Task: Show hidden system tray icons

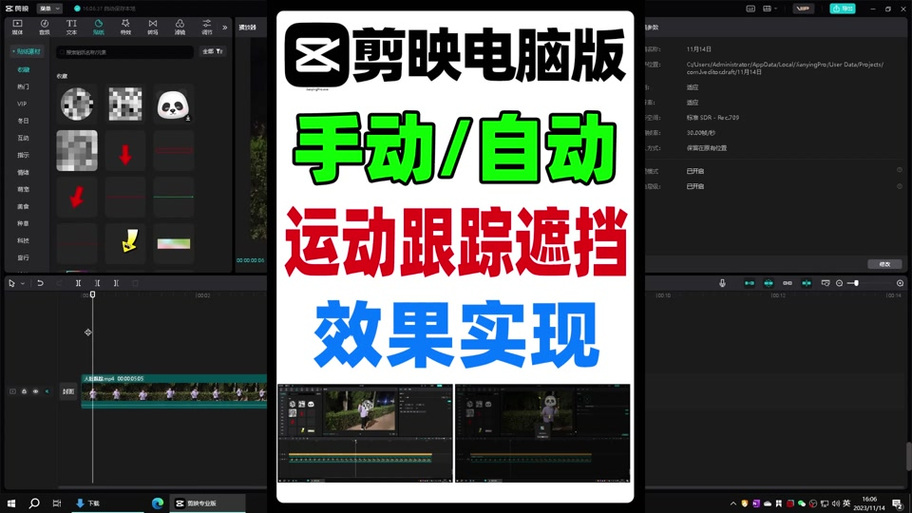Action: 733,504
